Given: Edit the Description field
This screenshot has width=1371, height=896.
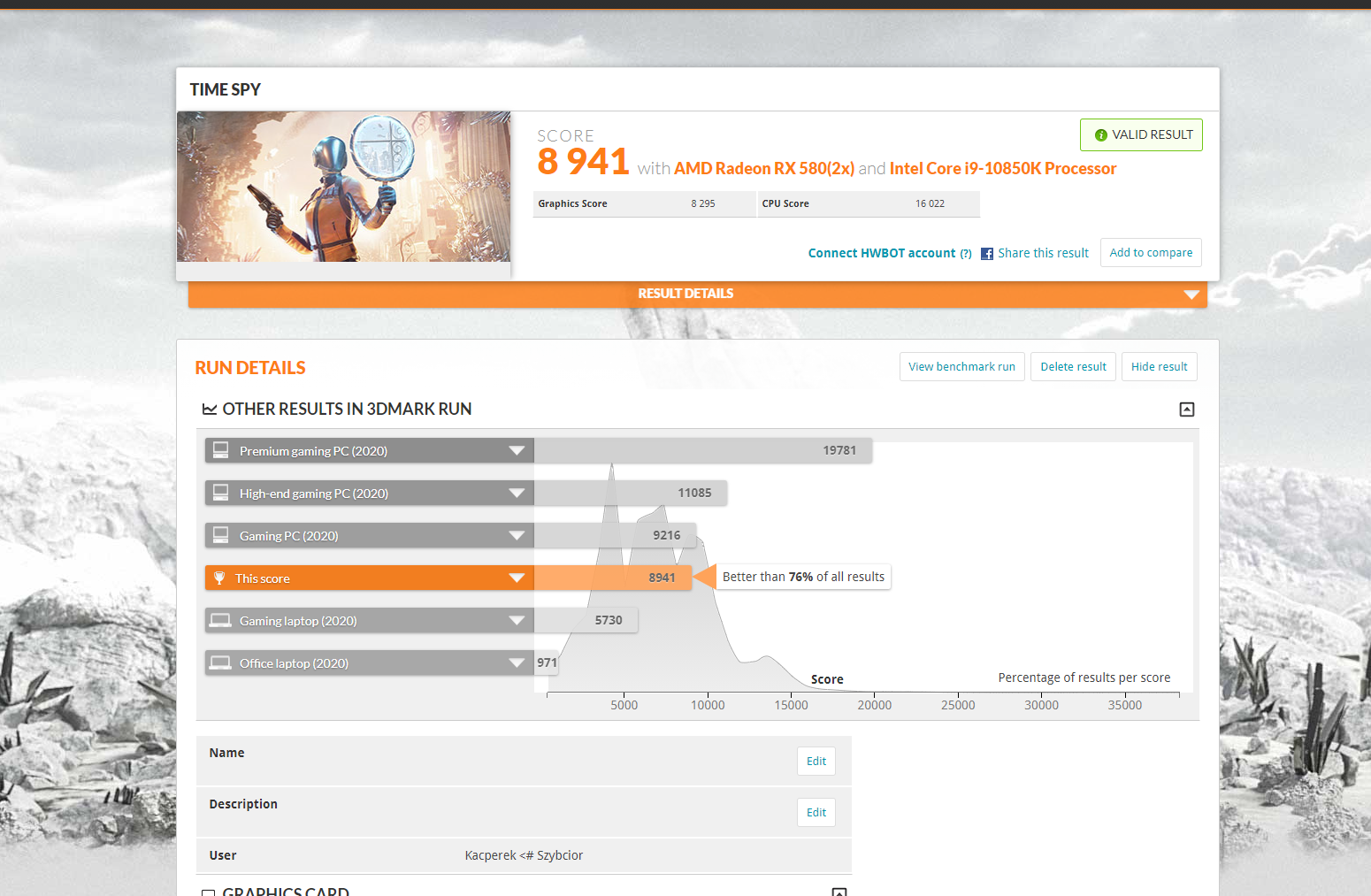Looking at the screenshot, I should point(816,813).
